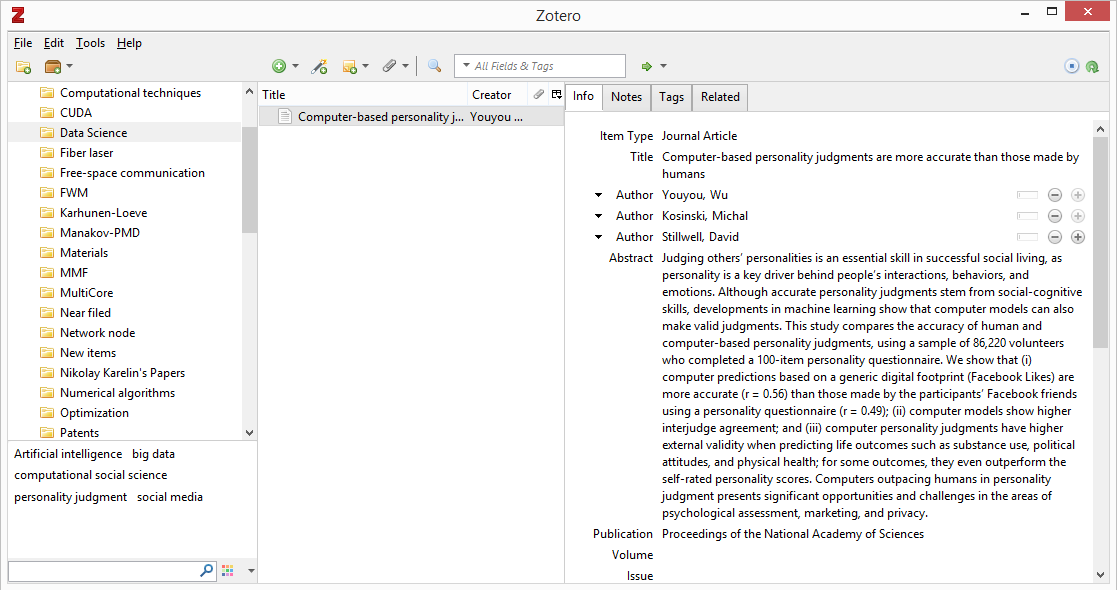Select the Fiber laser collection
Viewport: 1117px width, 590px height.
click(x=86, y=152)
